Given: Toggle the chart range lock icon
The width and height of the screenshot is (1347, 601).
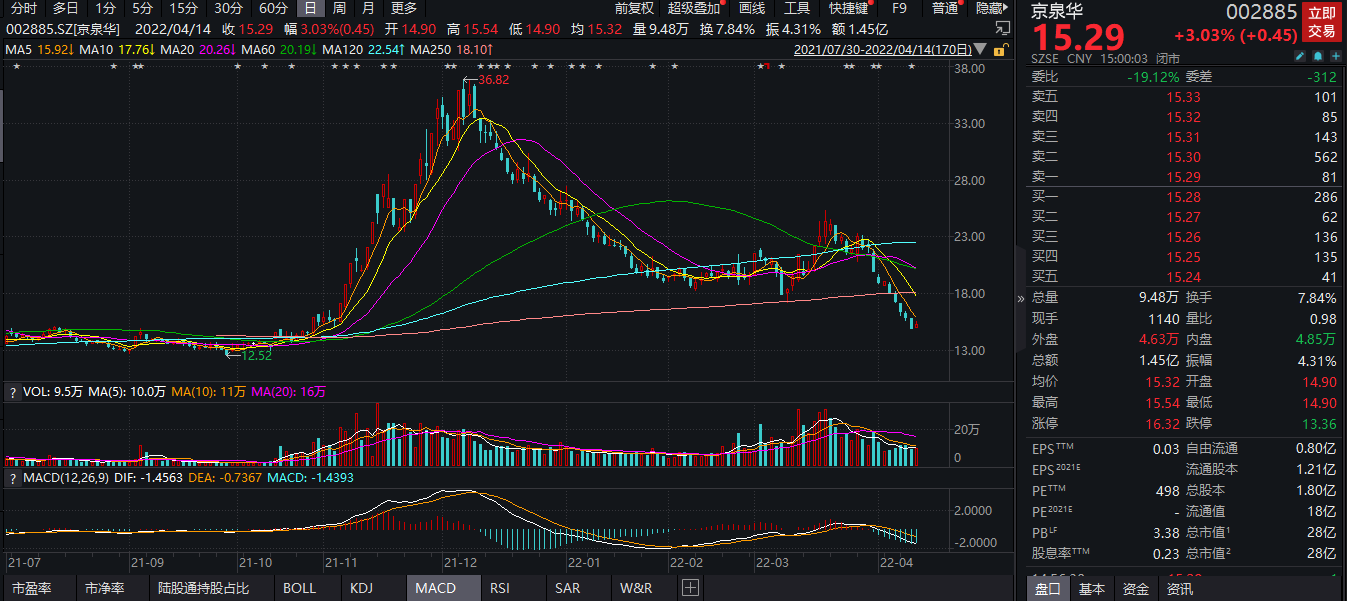Looking at the screenshot, I should (x=996, y=49).
